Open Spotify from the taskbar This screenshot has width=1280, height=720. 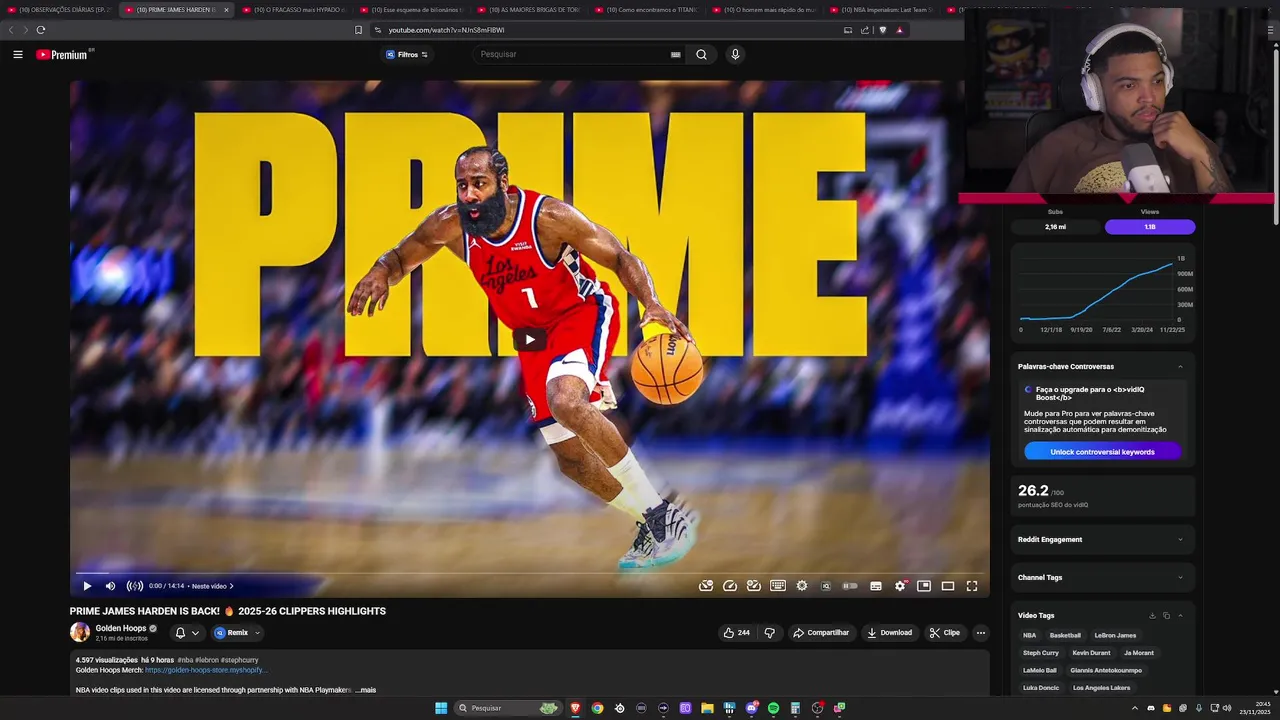point(773,708)
